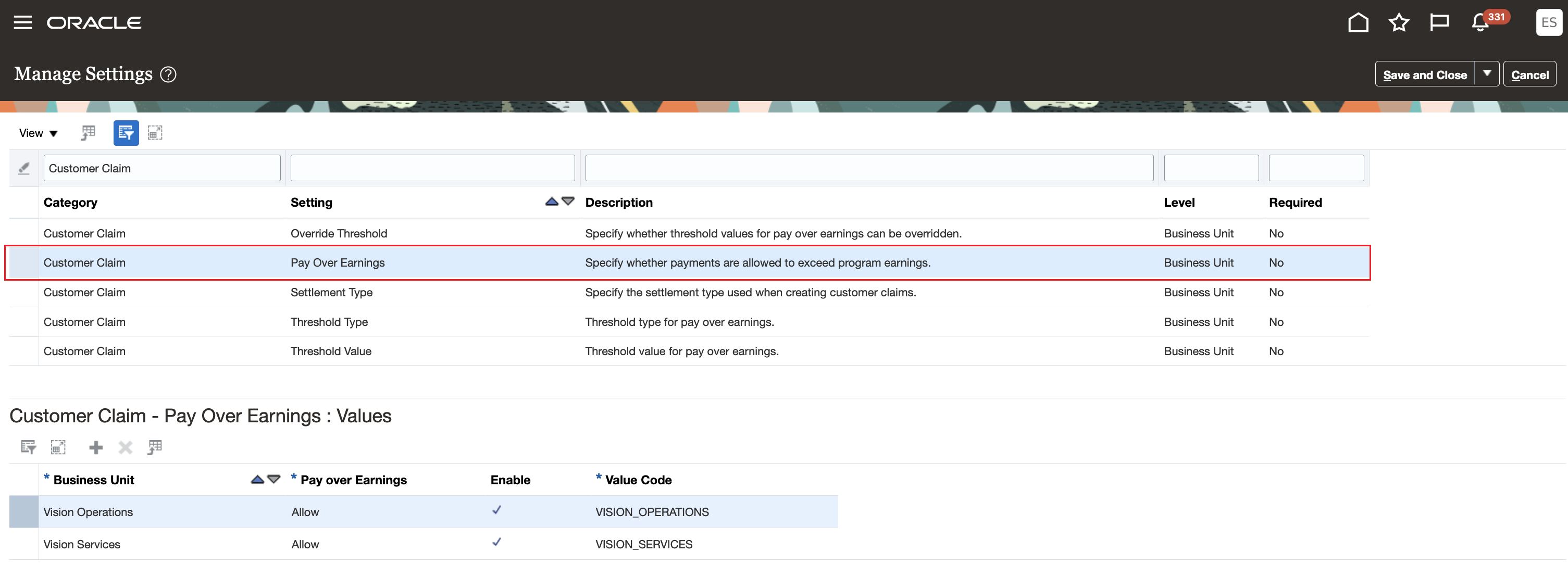Open the Watchlist flag icon

click(1439, 22)
